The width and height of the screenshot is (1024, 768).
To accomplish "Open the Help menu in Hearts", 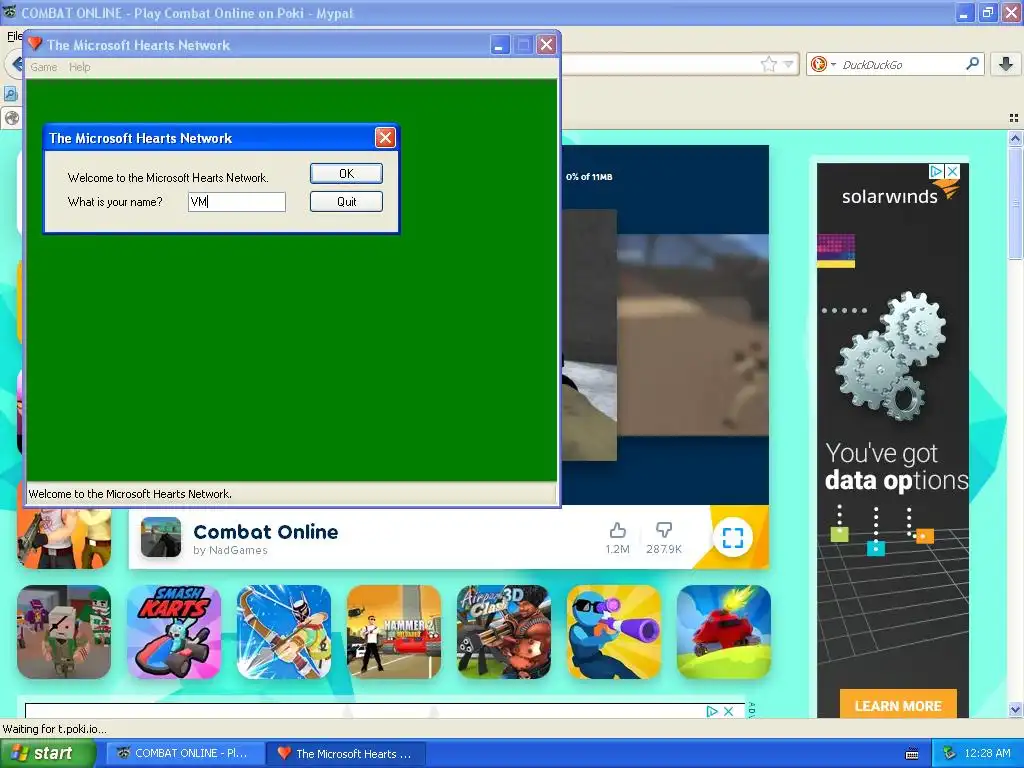I will point(80,67).
